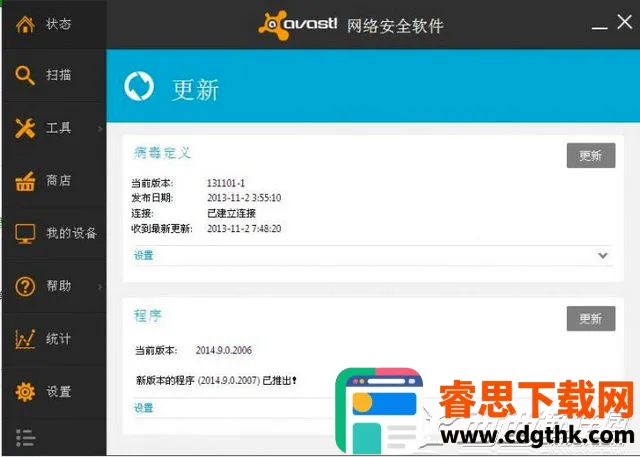Image resolution: width=640 pixels, height=457 pixels.
Task: Open the 我的设备 menu item
Action: tap(54, 233)
